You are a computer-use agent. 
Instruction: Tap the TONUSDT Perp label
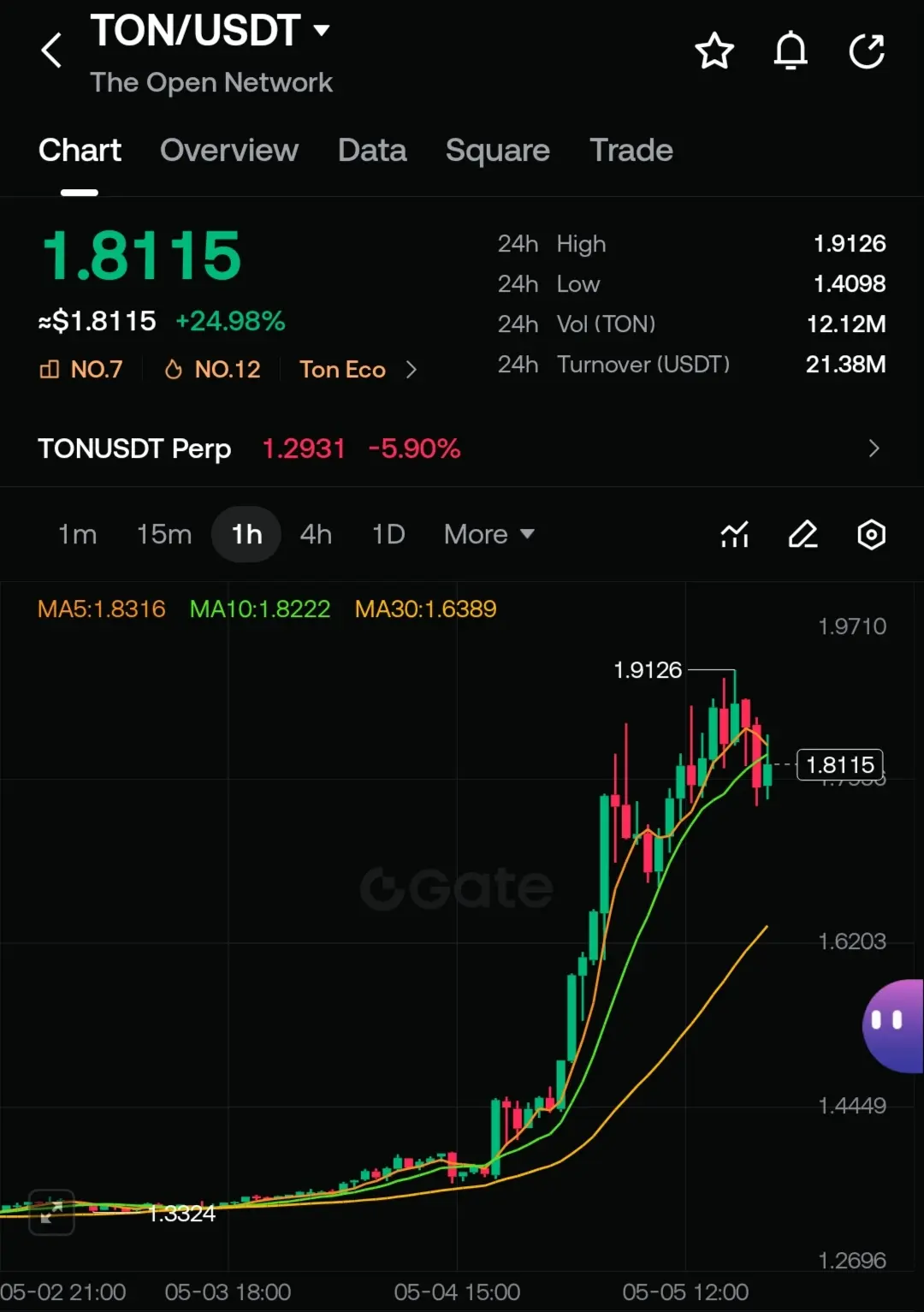(134, 448)
